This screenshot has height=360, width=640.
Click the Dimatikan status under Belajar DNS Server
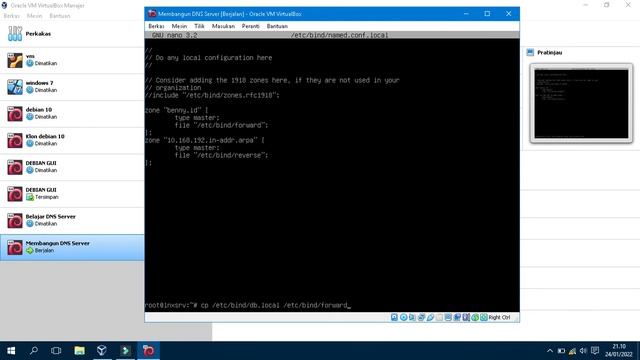(46, 224)
